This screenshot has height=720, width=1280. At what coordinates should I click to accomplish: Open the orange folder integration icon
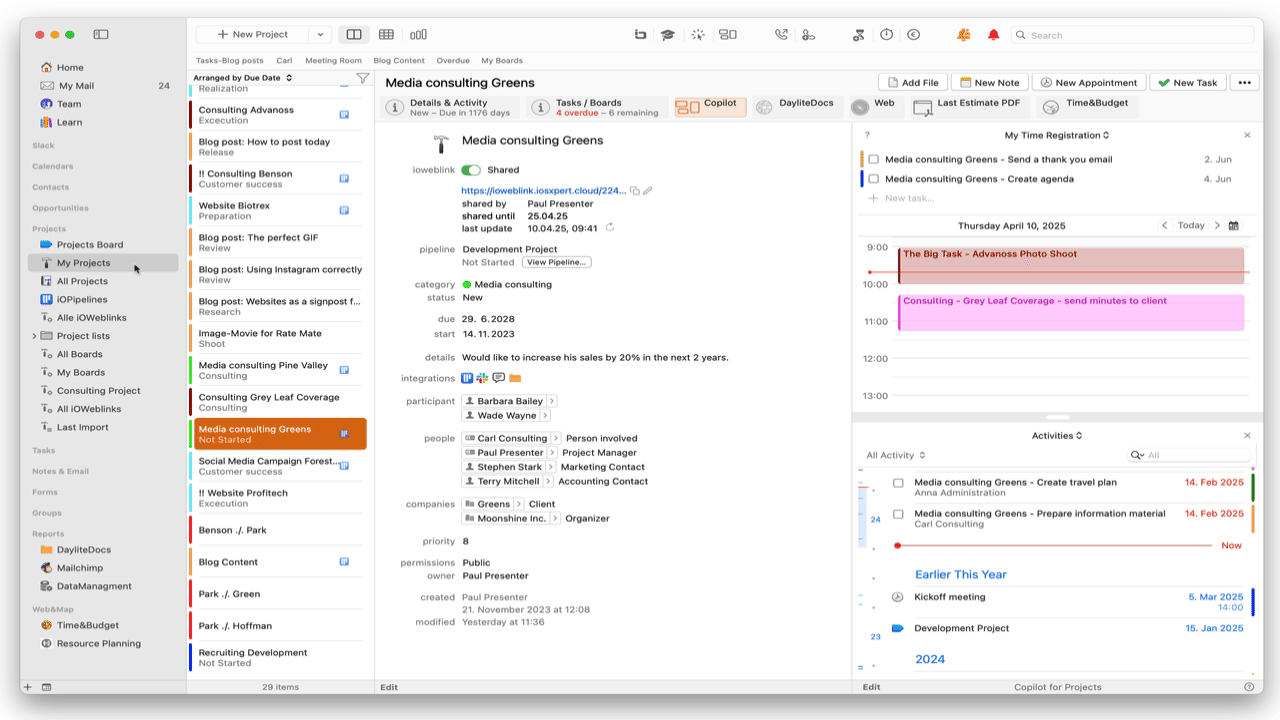pyautogui.click(x=515, y=378)
